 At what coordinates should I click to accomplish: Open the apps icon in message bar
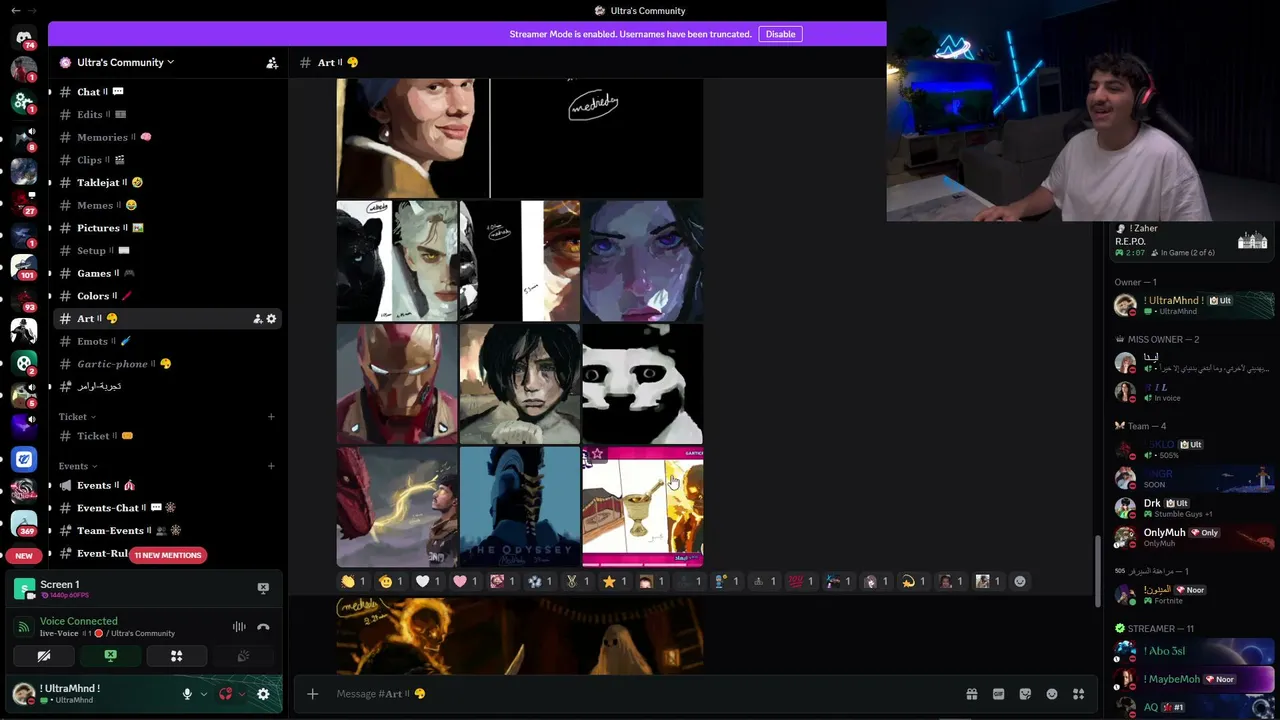pyautogui.click(x=1078, y=694)
